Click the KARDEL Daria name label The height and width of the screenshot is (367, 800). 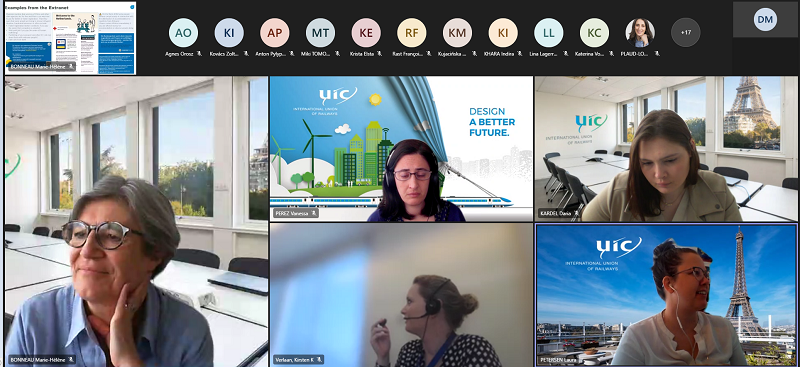click(555, 213)
